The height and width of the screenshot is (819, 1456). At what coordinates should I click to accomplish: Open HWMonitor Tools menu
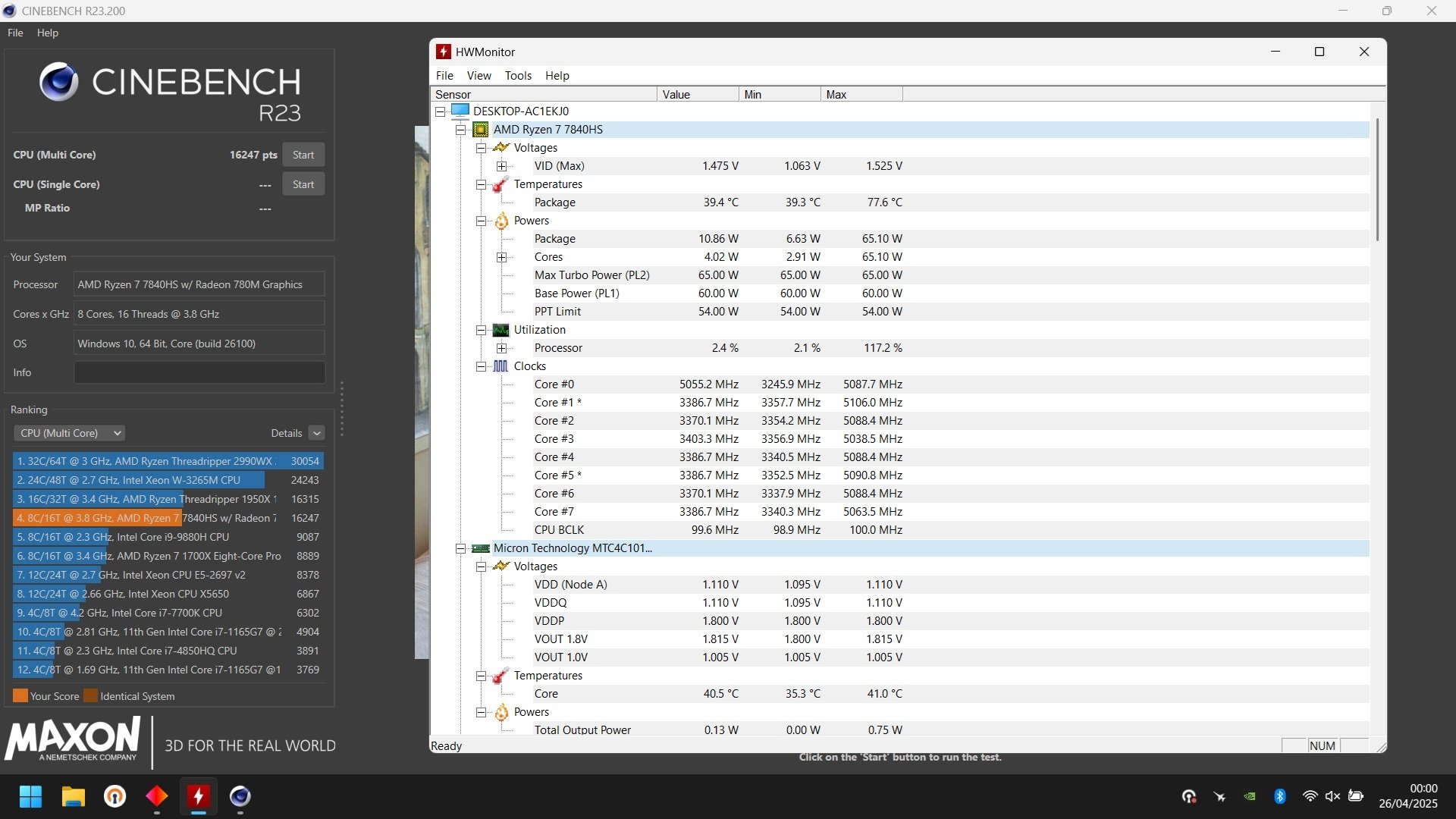coord(518,76)
